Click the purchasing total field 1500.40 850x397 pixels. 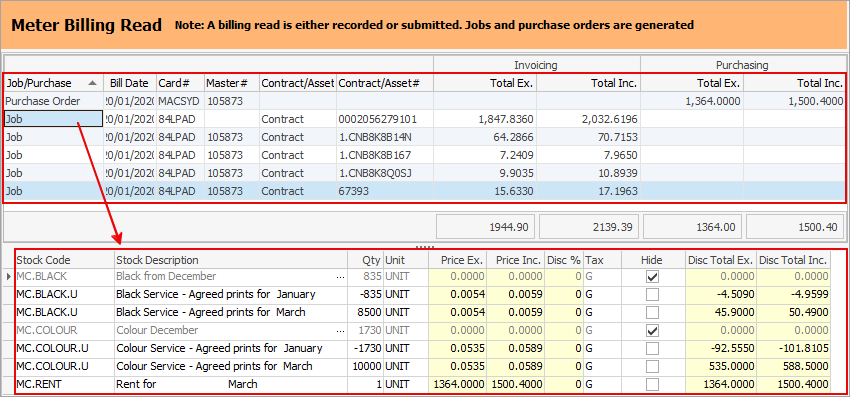click(795, 227)
